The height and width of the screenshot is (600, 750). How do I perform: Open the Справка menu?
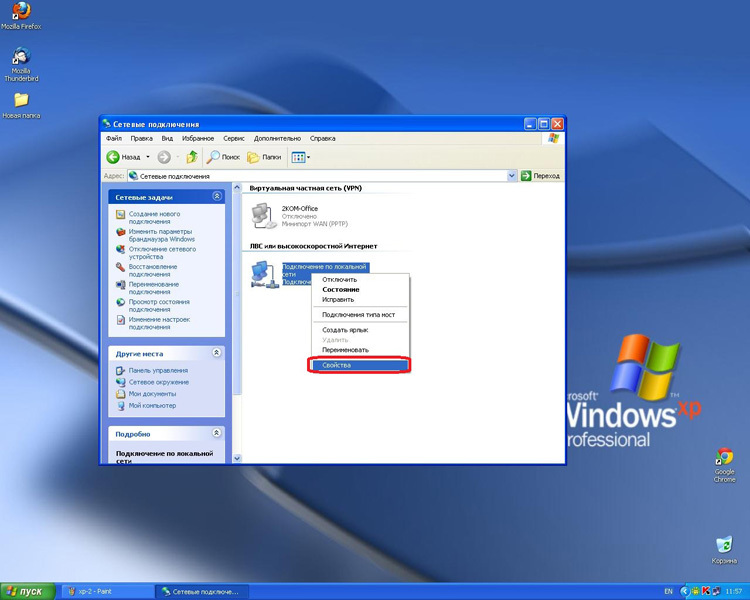pos(322,138)
